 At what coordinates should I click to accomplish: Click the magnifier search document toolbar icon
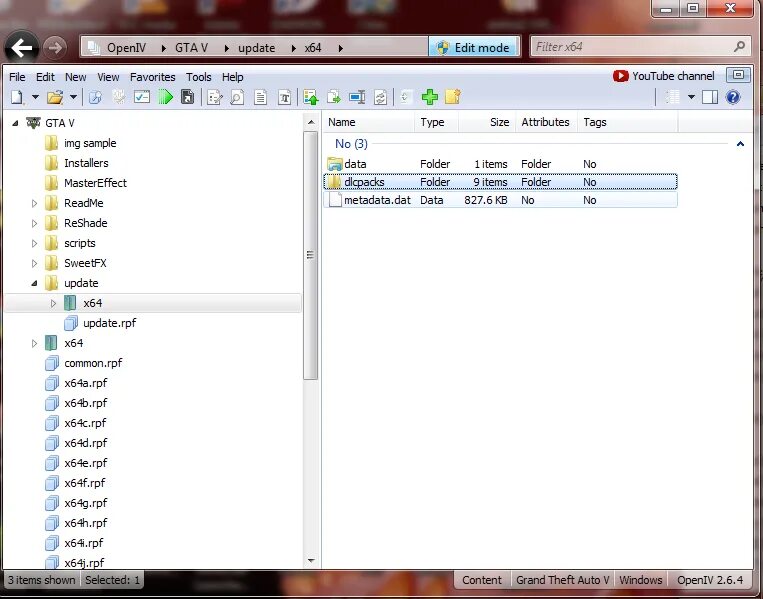237,97
